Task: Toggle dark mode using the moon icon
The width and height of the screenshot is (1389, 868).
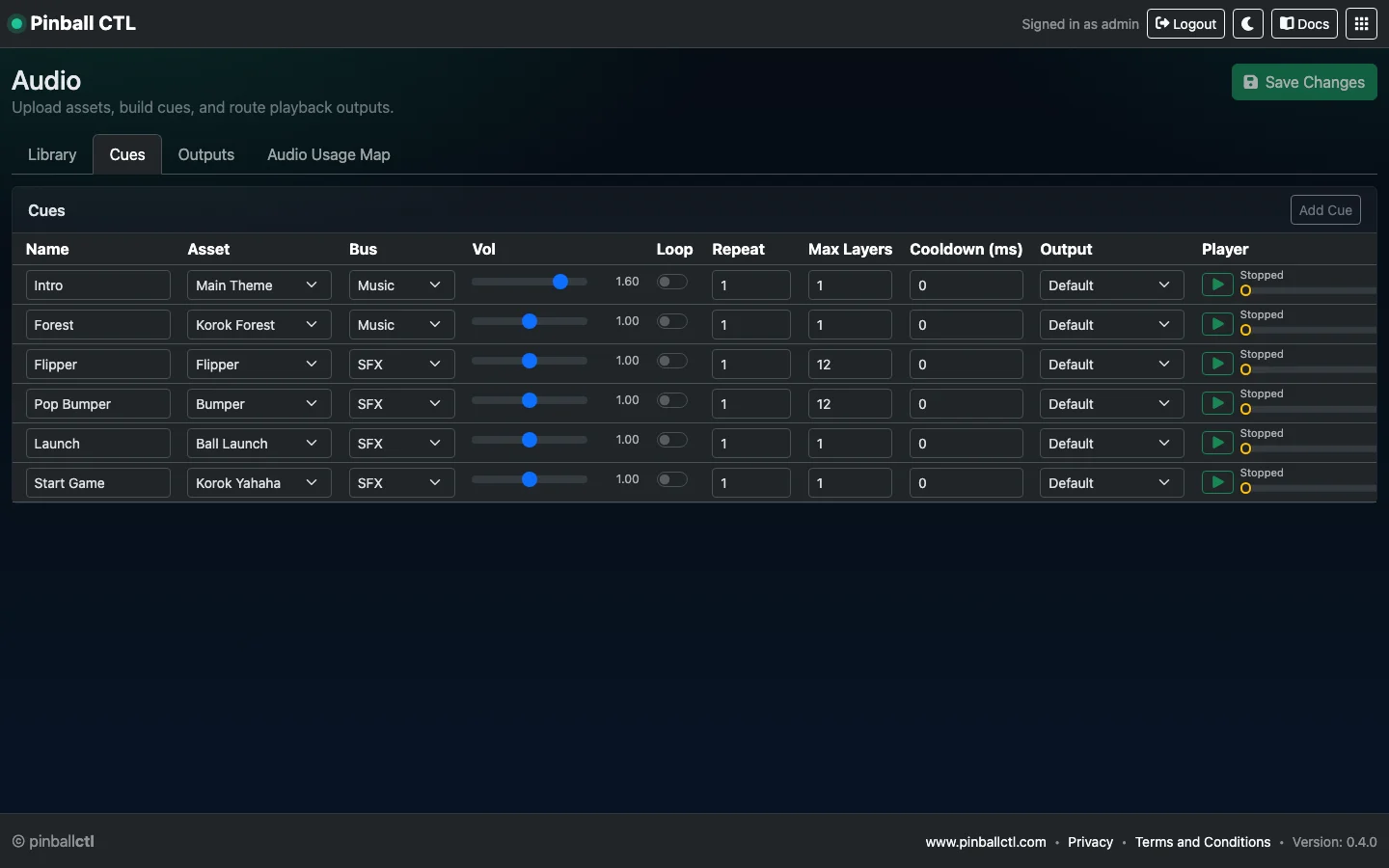Action: point(1248,23)
